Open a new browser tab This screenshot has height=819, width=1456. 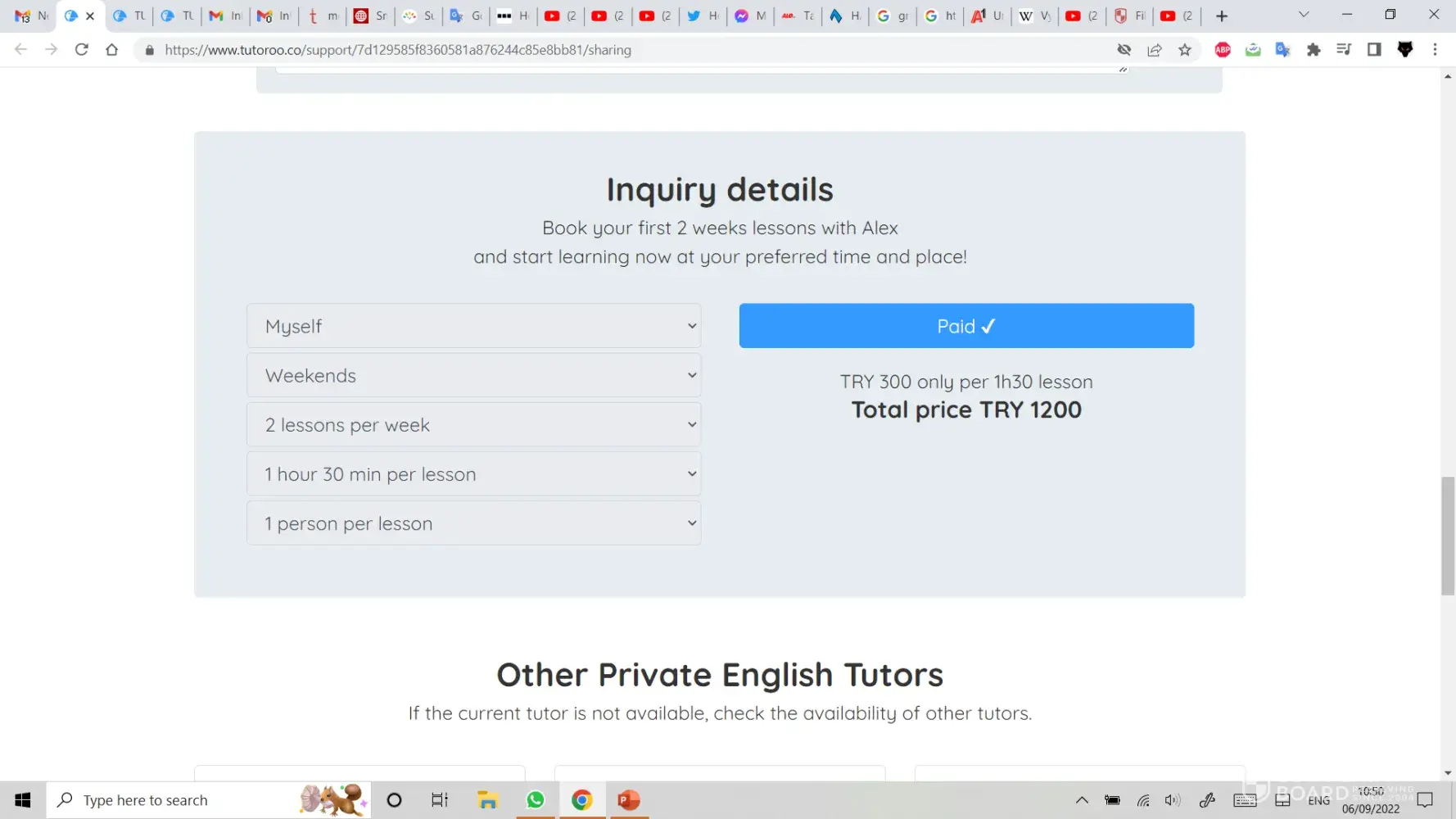coord(1222,16)
